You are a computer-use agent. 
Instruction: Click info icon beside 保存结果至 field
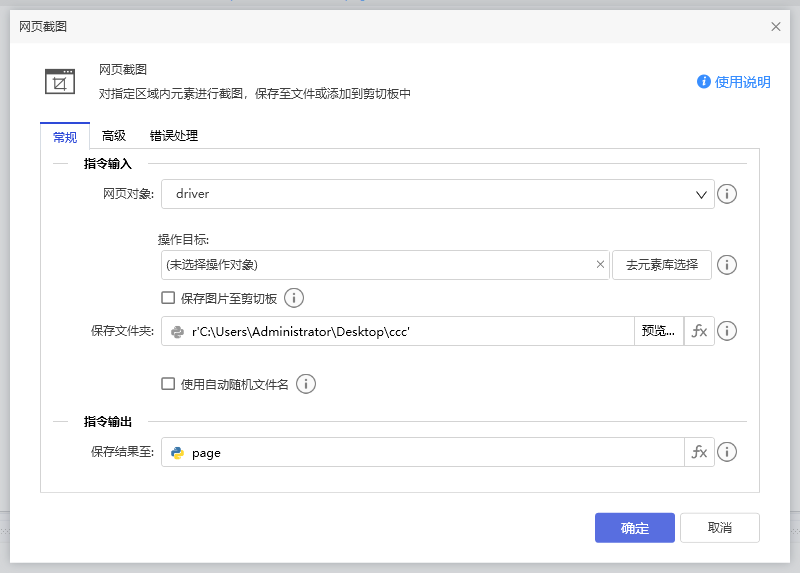tap(728, 452)
